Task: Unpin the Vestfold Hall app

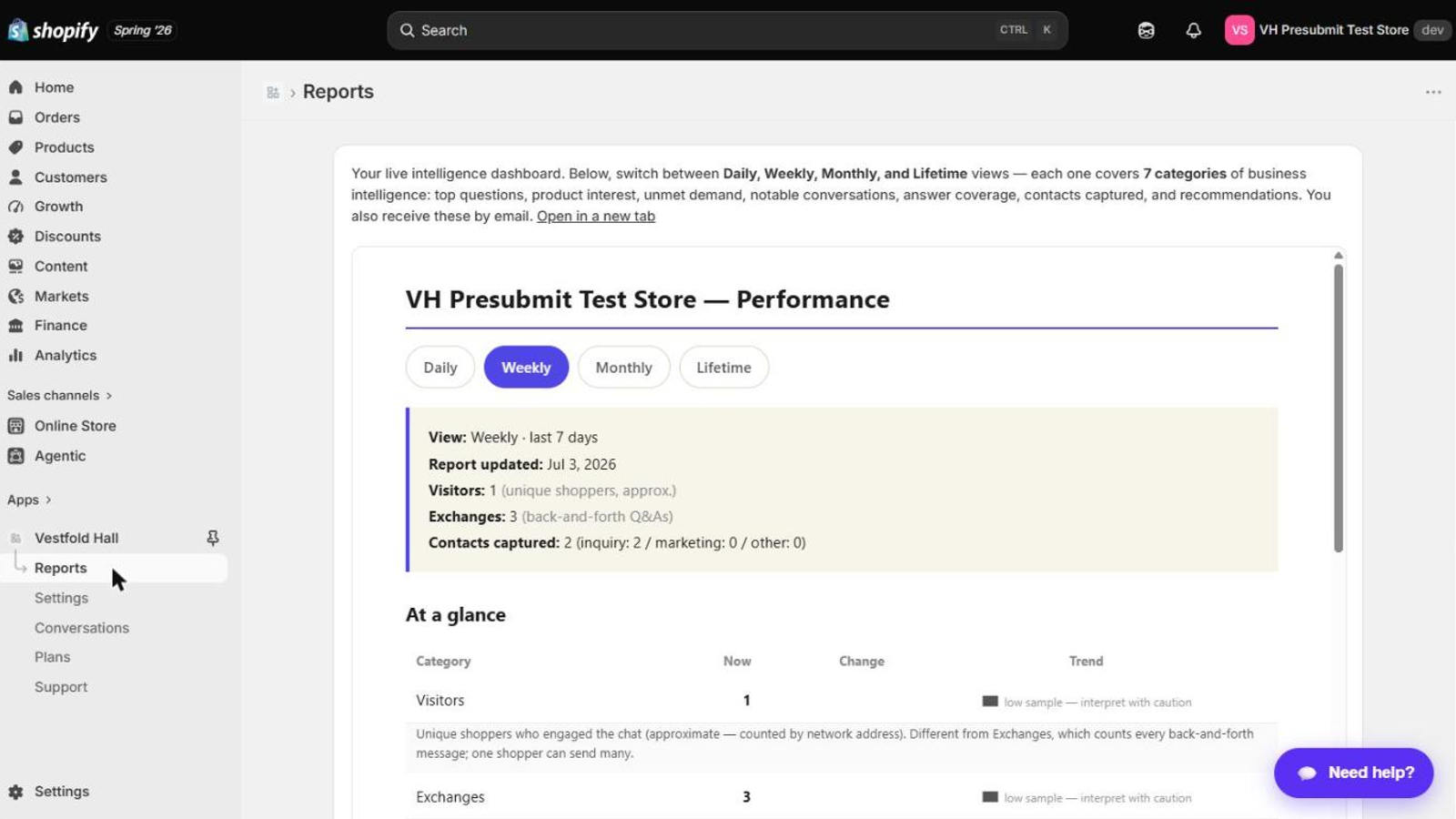Action: [212, 538]
